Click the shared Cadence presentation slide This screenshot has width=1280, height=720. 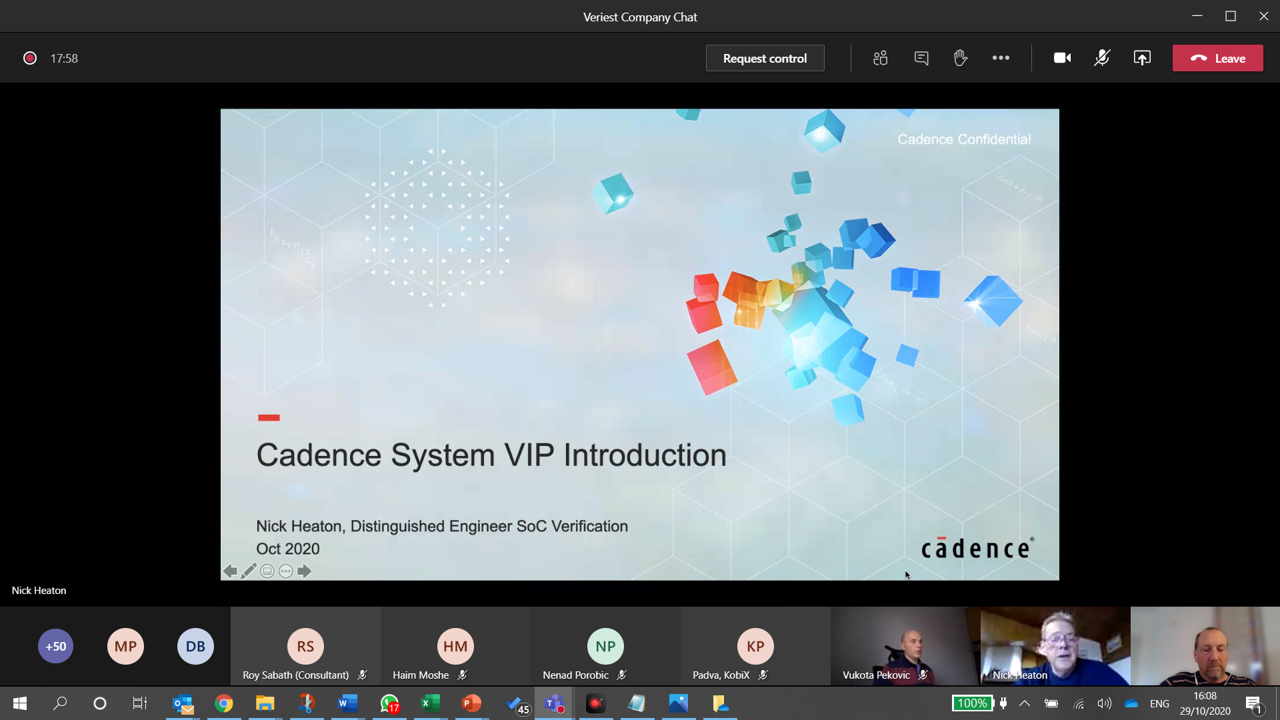tap(640, 344)
